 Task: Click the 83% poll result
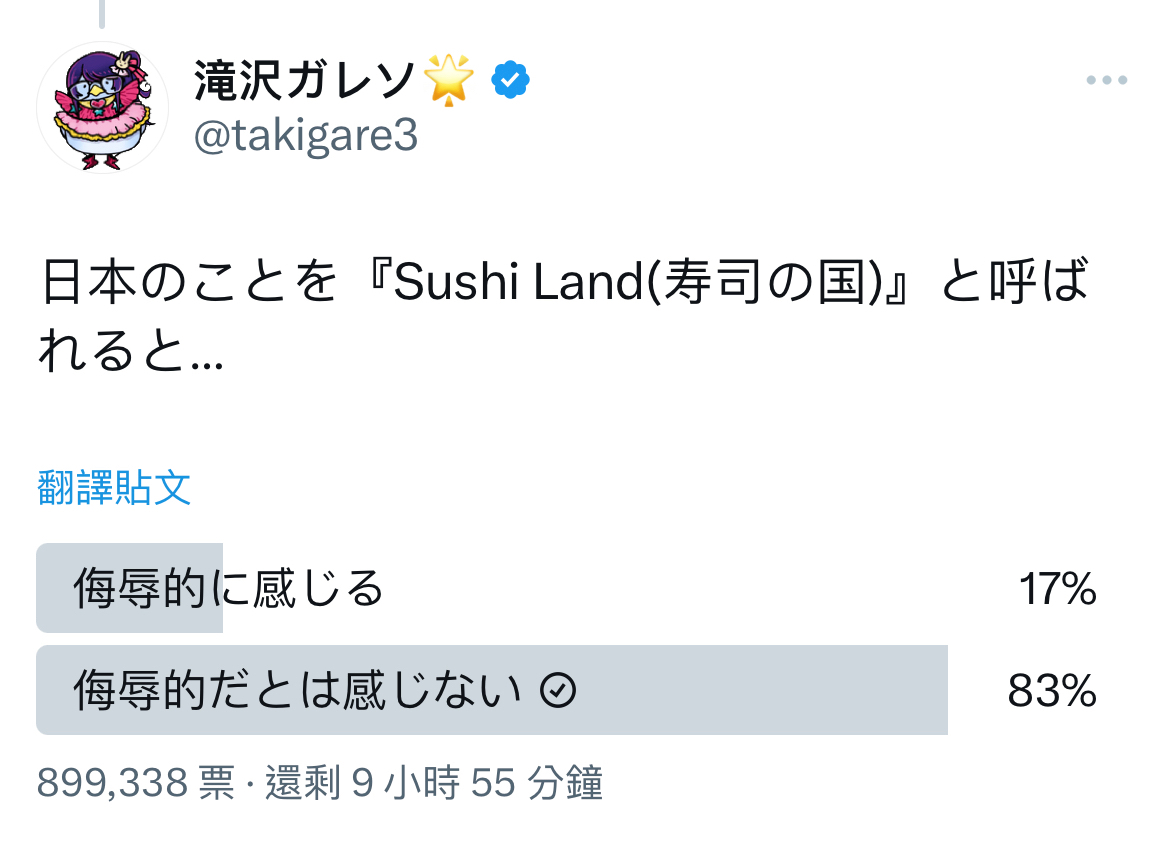click(1052, 691)
